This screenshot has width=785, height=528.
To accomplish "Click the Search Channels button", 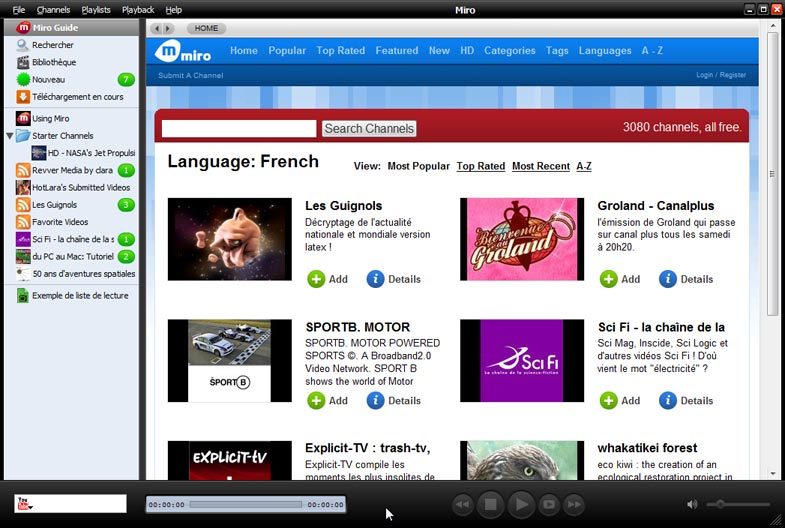I will click(x=369, y=128).
